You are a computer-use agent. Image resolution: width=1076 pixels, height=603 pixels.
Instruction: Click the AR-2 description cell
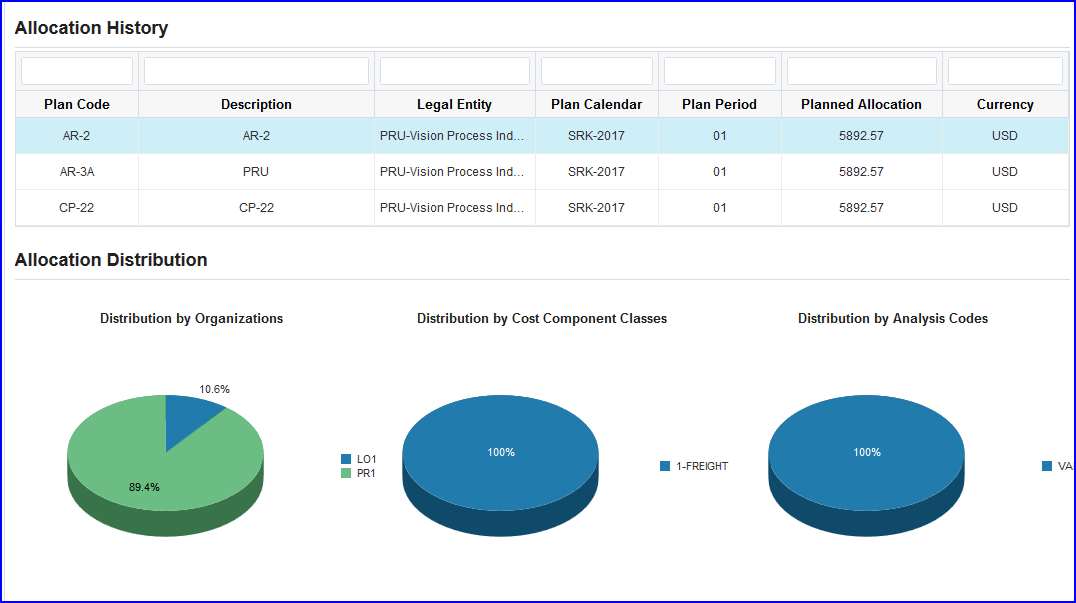[x=256, y=136]
